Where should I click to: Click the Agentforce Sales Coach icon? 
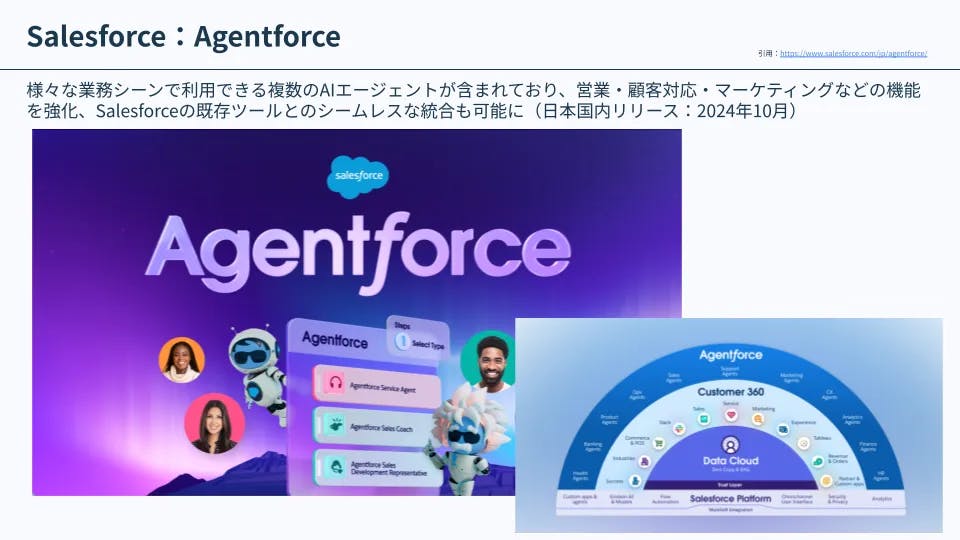(x=335, y=424)
